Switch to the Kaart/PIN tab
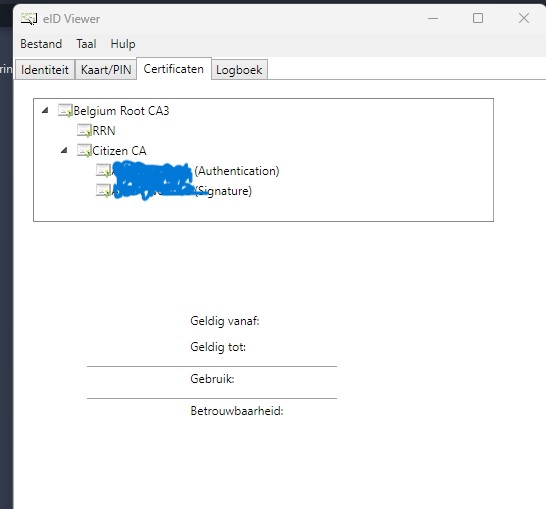The height and width of the screenshot is (509, 546). [x=106, y=70]
